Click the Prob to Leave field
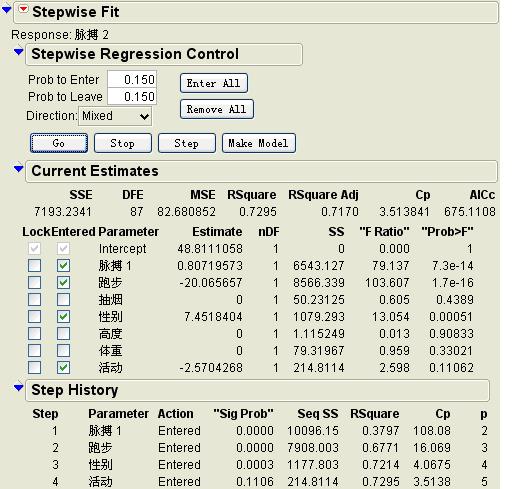 [x=132, y=96]
